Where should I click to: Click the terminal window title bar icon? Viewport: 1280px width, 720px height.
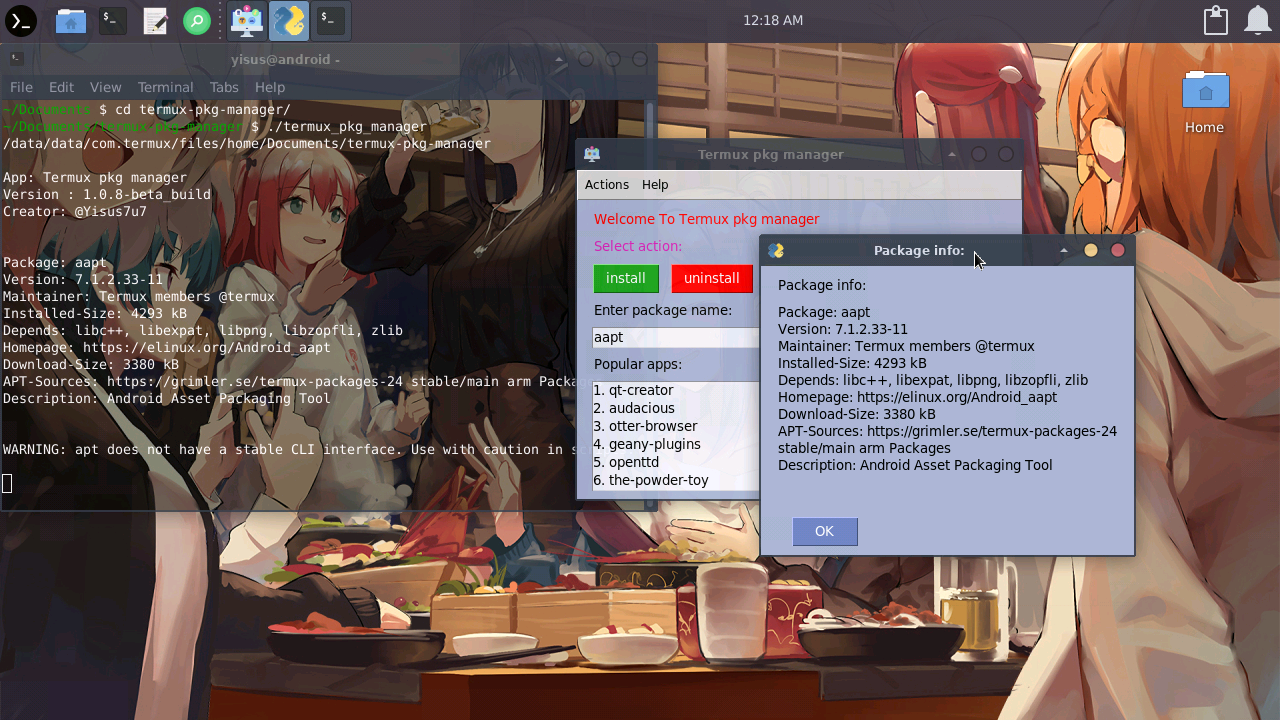click(16, 59)
